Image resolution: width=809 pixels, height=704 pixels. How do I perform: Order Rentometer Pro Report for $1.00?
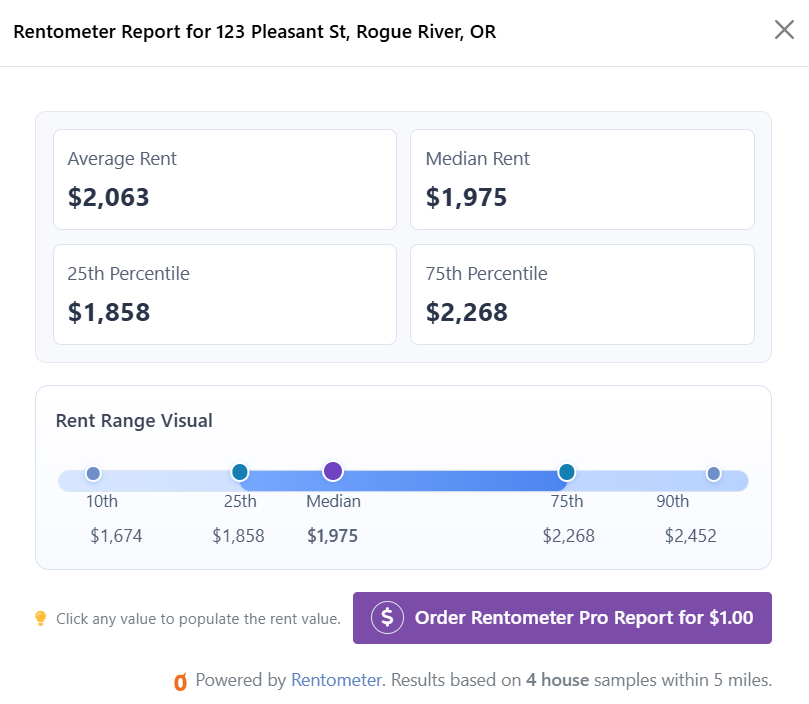pyautogui.click(x=562, y=618)
